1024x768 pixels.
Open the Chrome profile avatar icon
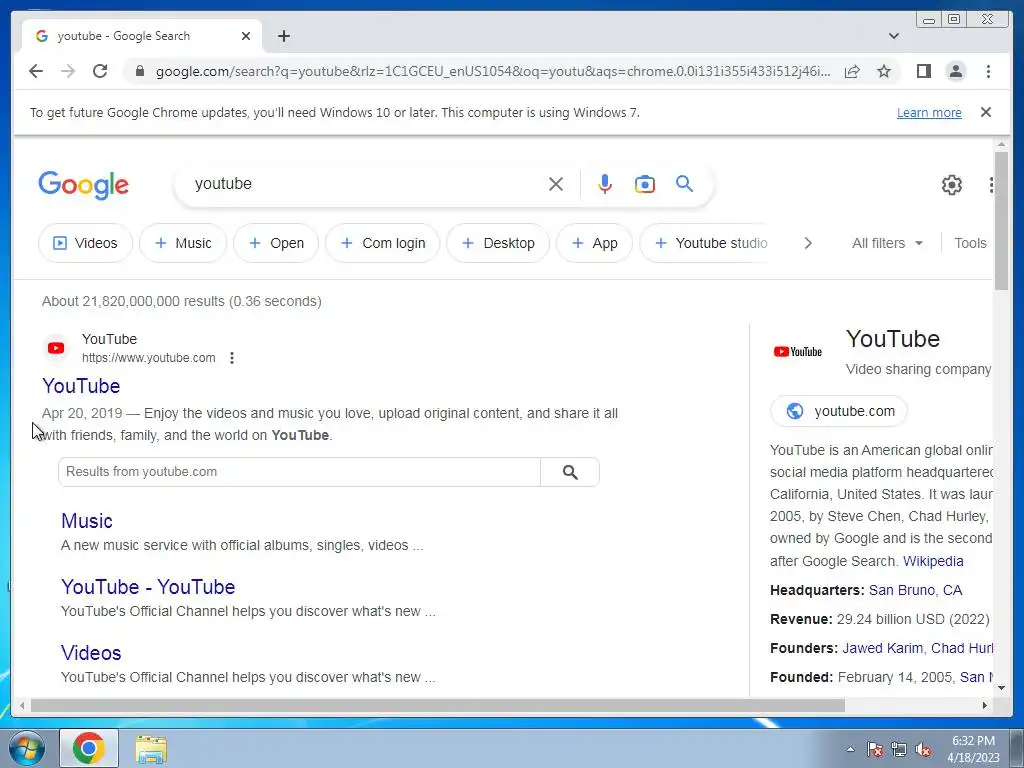point(955,71)
